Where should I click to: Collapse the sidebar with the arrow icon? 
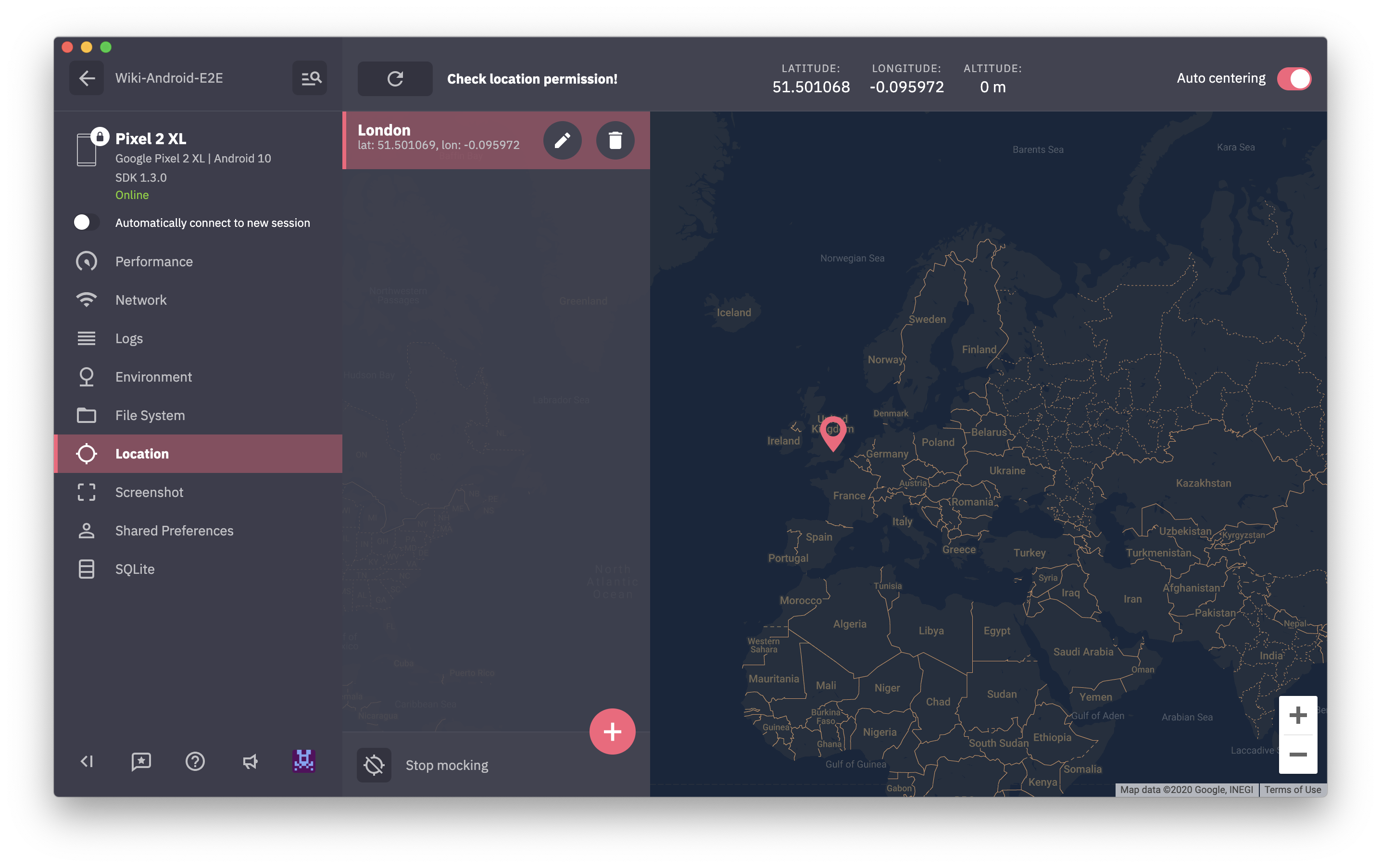click(87, 761)
